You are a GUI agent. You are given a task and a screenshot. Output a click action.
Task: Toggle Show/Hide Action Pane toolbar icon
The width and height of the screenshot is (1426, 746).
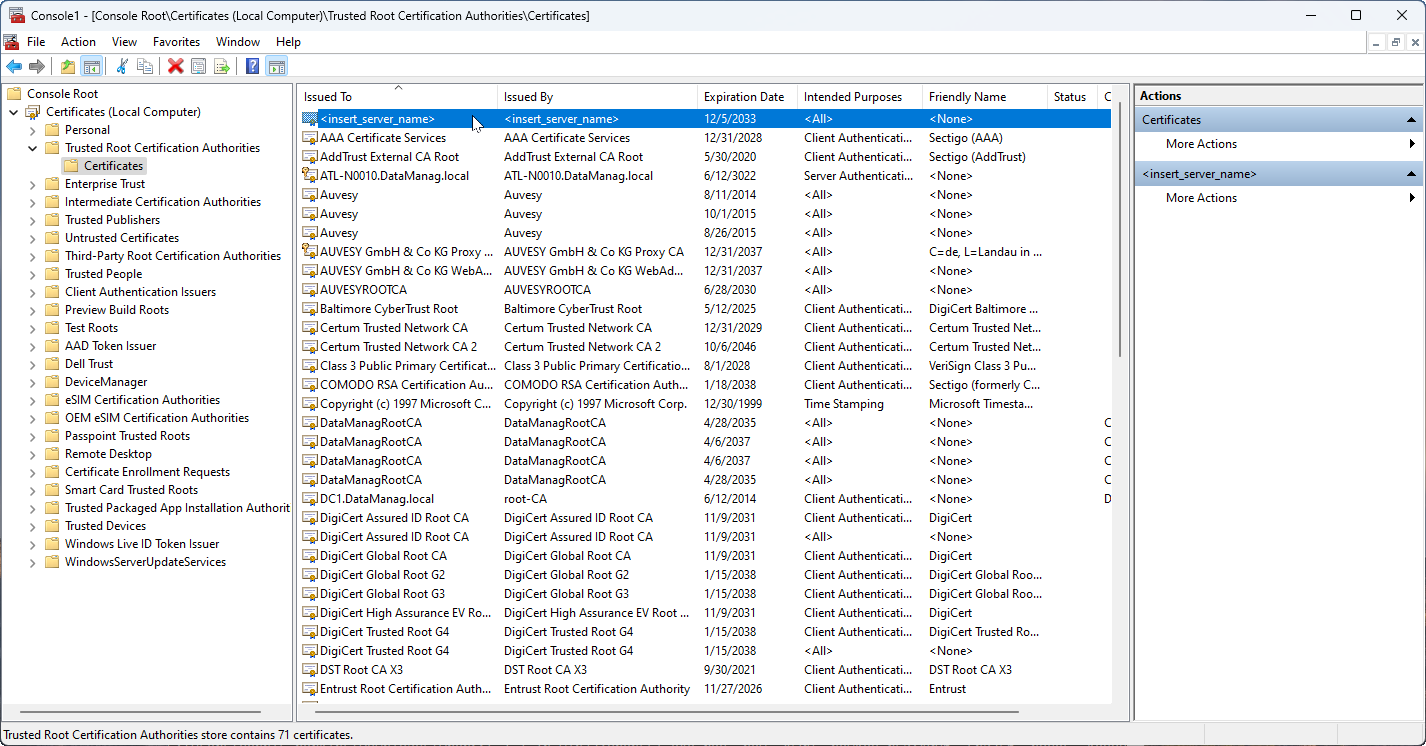click(277, 67)
